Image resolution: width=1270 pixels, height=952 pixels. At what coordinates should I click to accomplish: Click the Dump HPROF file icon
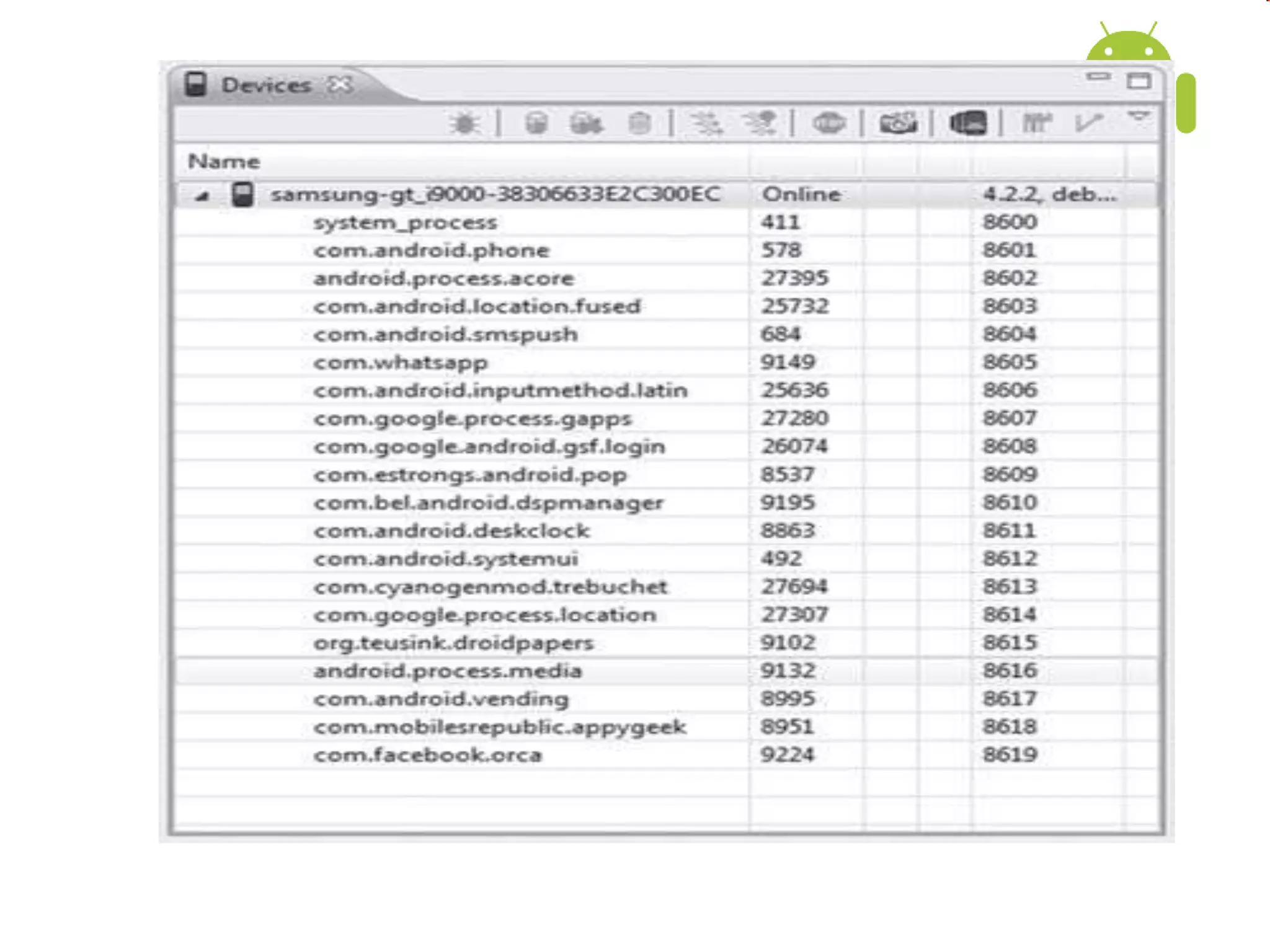click(x=586, y=124)
